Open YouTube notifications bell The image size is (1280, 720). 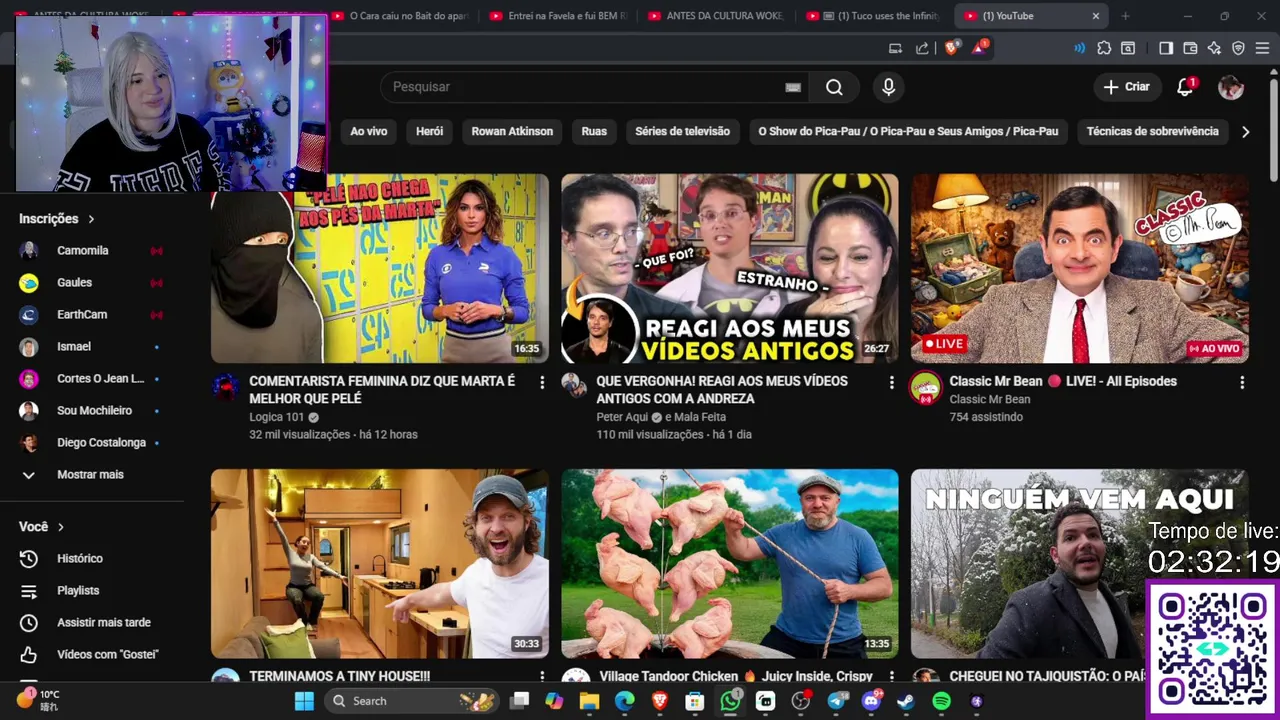pos(1185,87)
